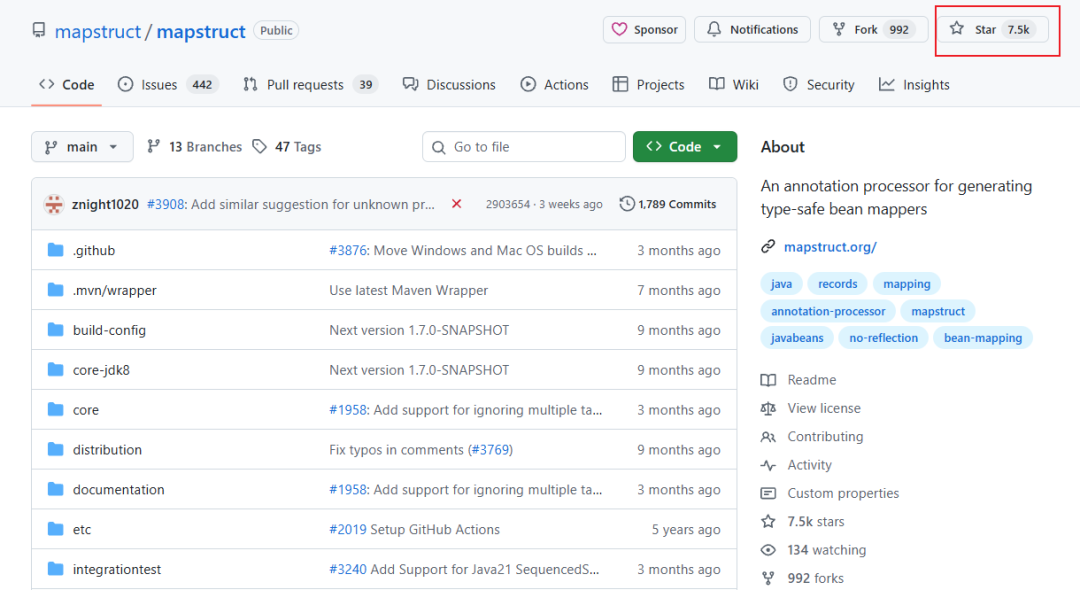Click the folder icon beside .github
Viewport: 1080px width, 590px height.
click(56, 250)
